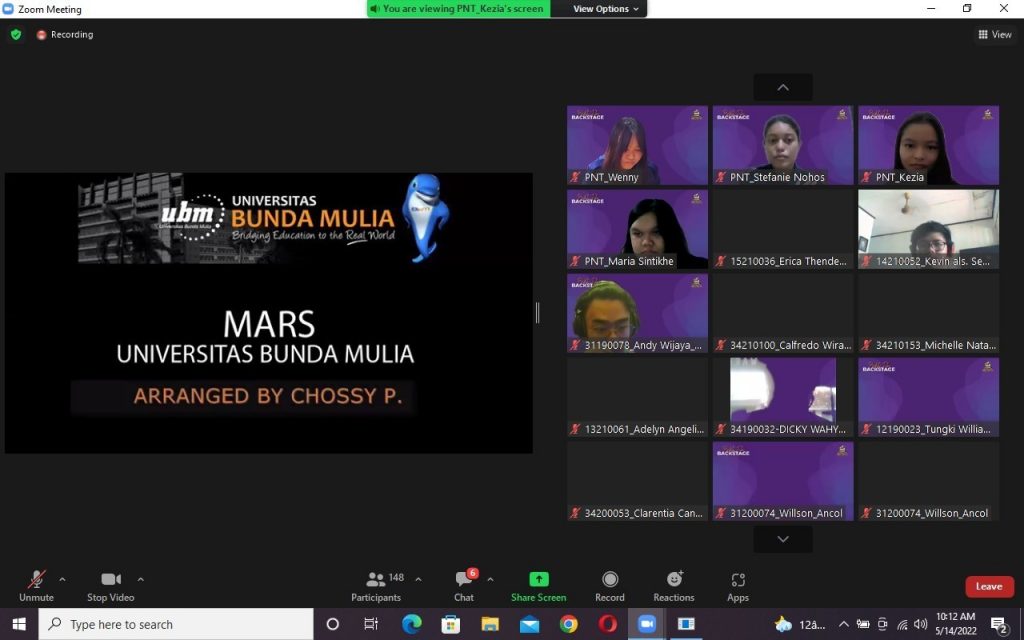Open the notification center icon
Image resolution: width=1024 pixels, height=640 pixels.
[999, 625]
